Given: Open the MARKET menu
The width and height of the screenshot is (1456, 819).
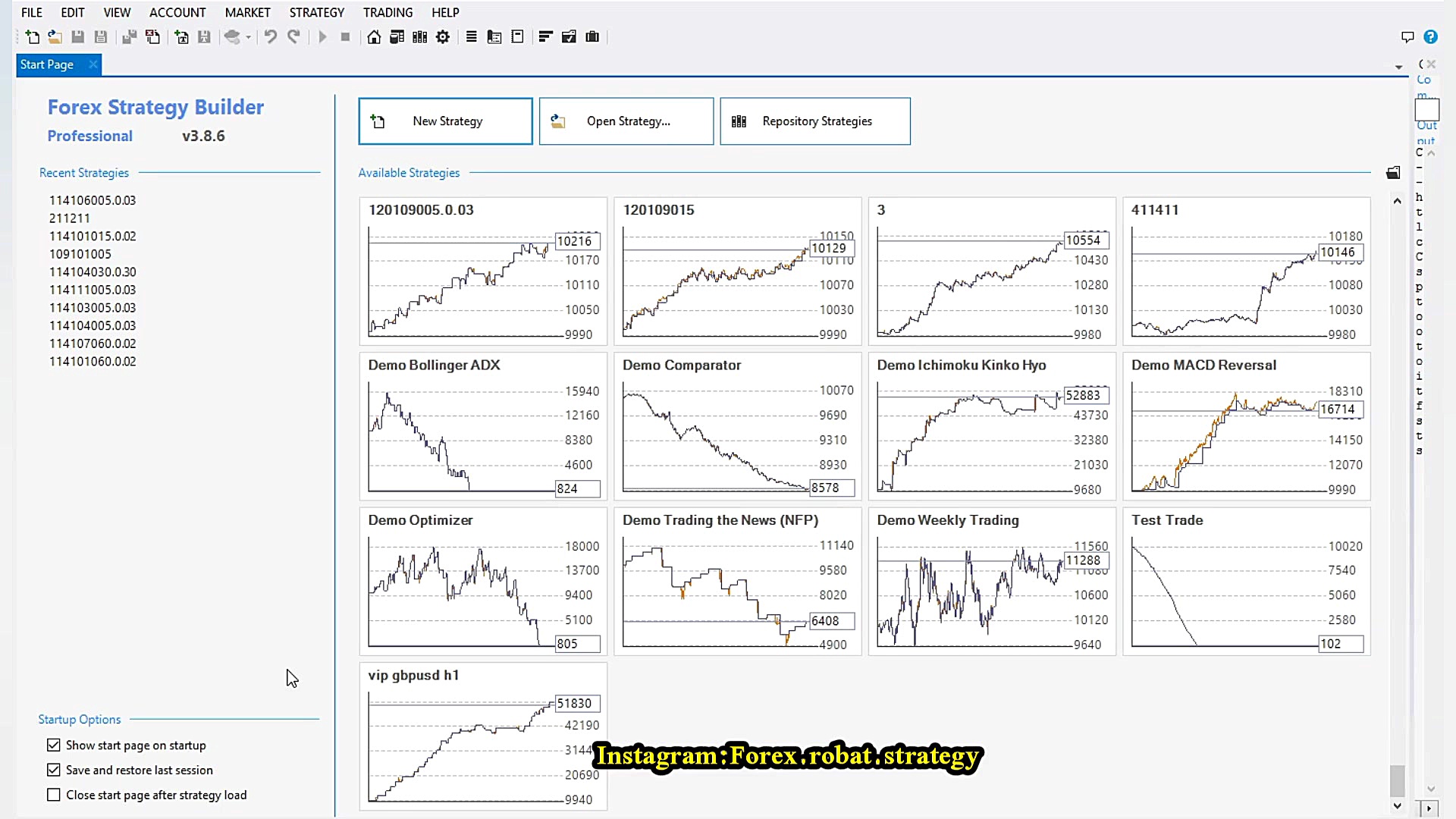Looking at the screenshot, I should tap(247, 12).
